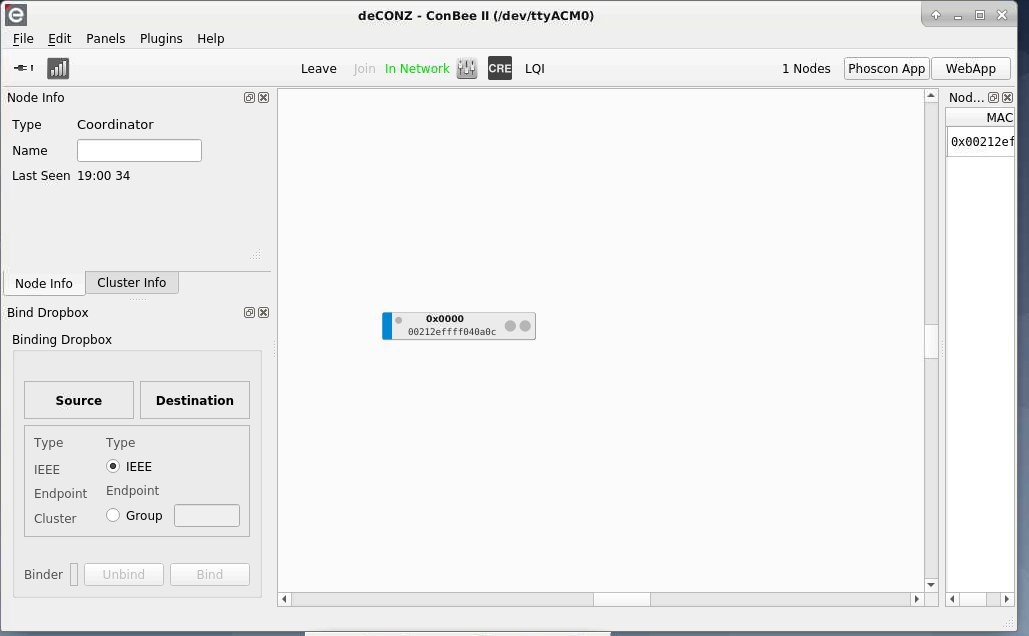Click the USB device connect icon
The height and width of the screenshot is (636, 1029).
[24, 68]
